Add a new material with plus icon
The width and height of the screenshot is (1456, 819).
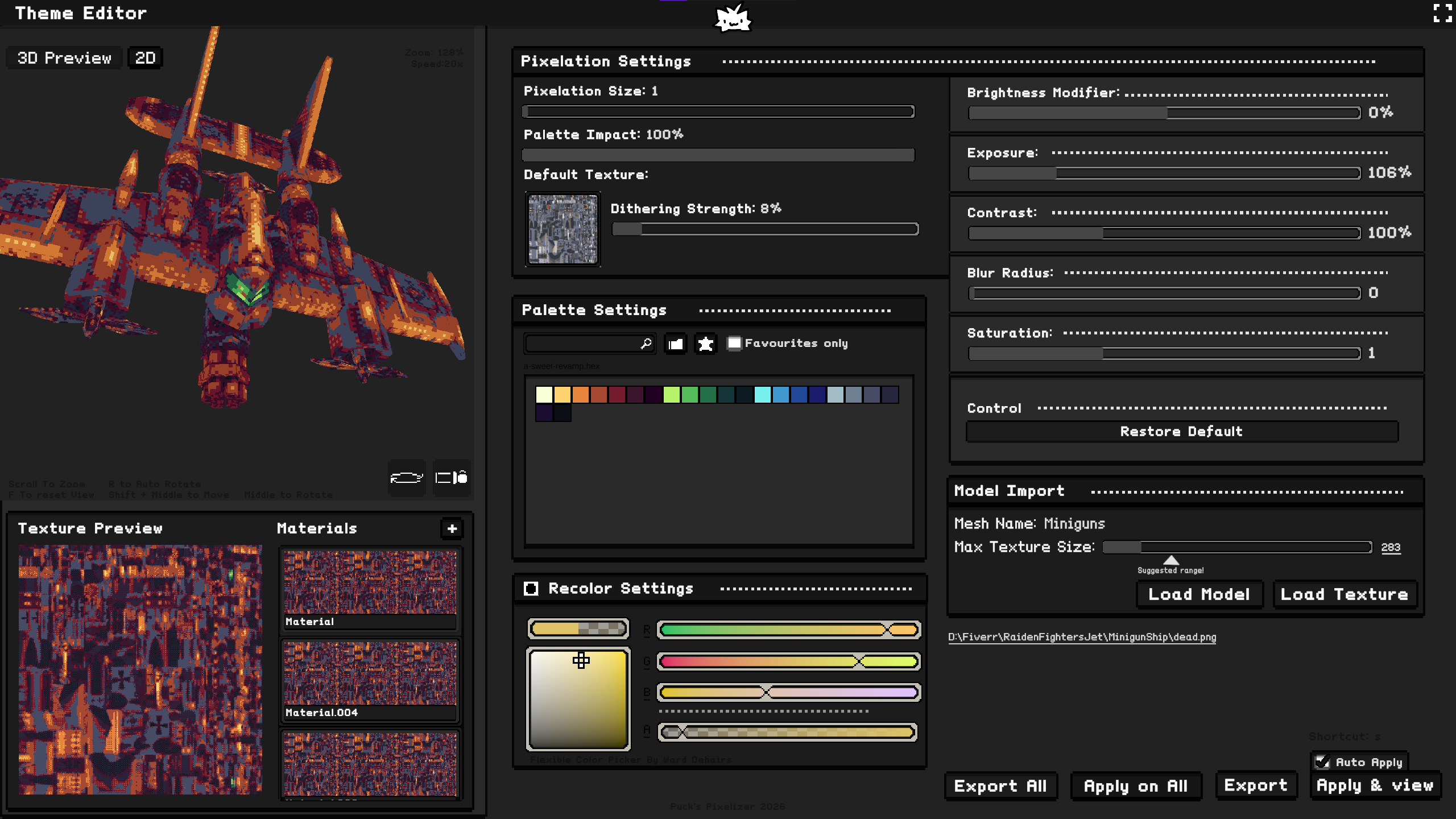pyautogui.click(x=452, y=528)
